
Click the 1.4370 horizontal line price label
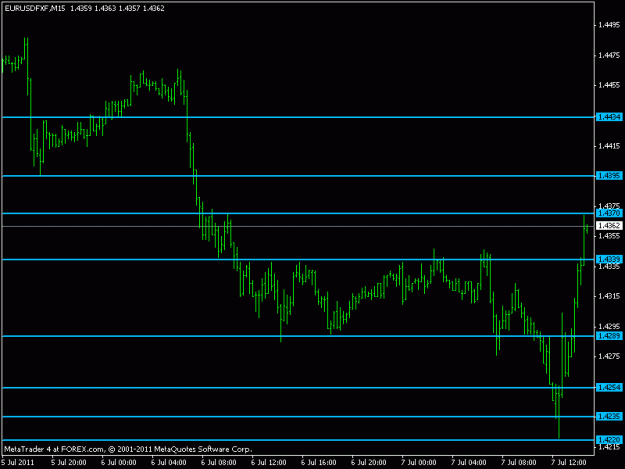click(609, 214)
